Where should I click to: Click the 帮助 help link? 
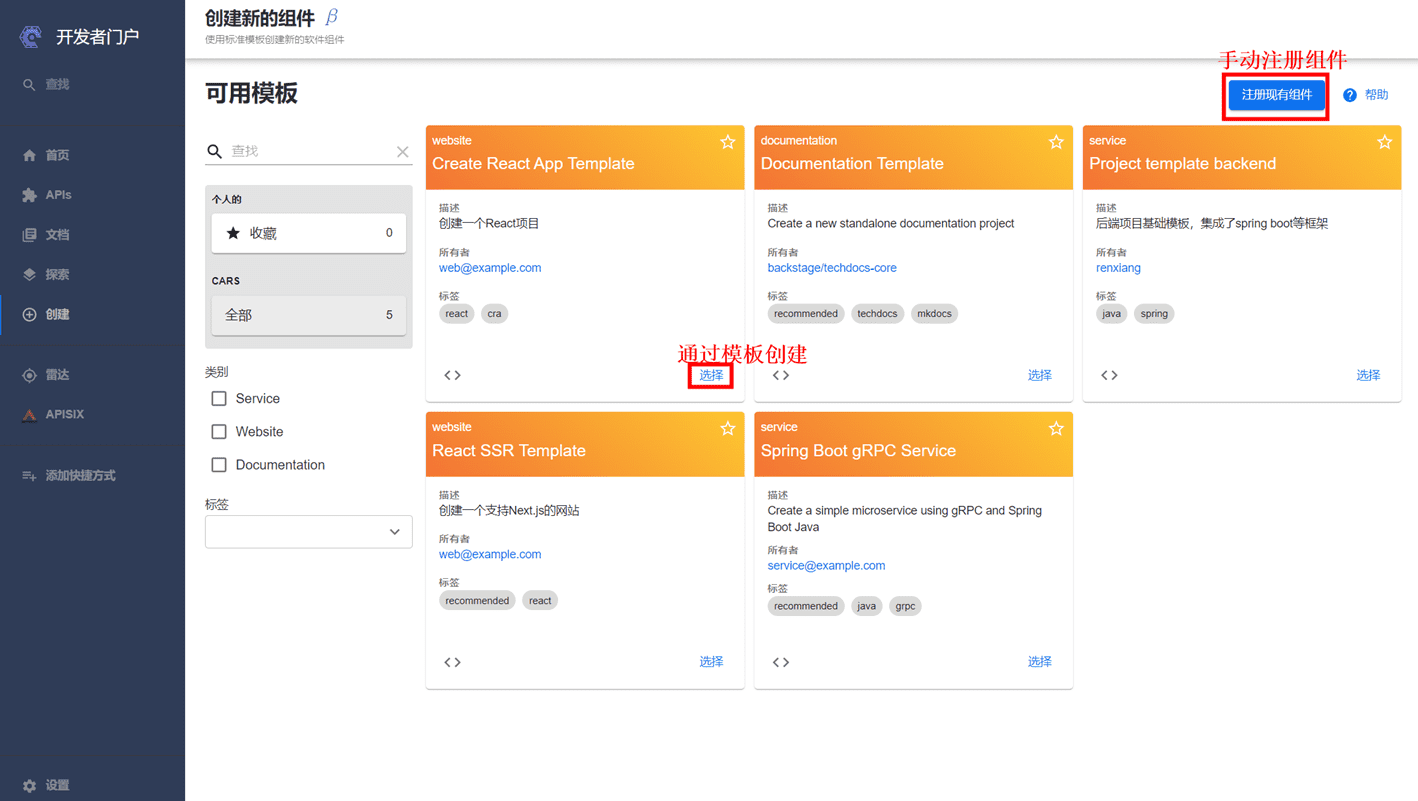pyautogui.click(x=1376, y=95)
